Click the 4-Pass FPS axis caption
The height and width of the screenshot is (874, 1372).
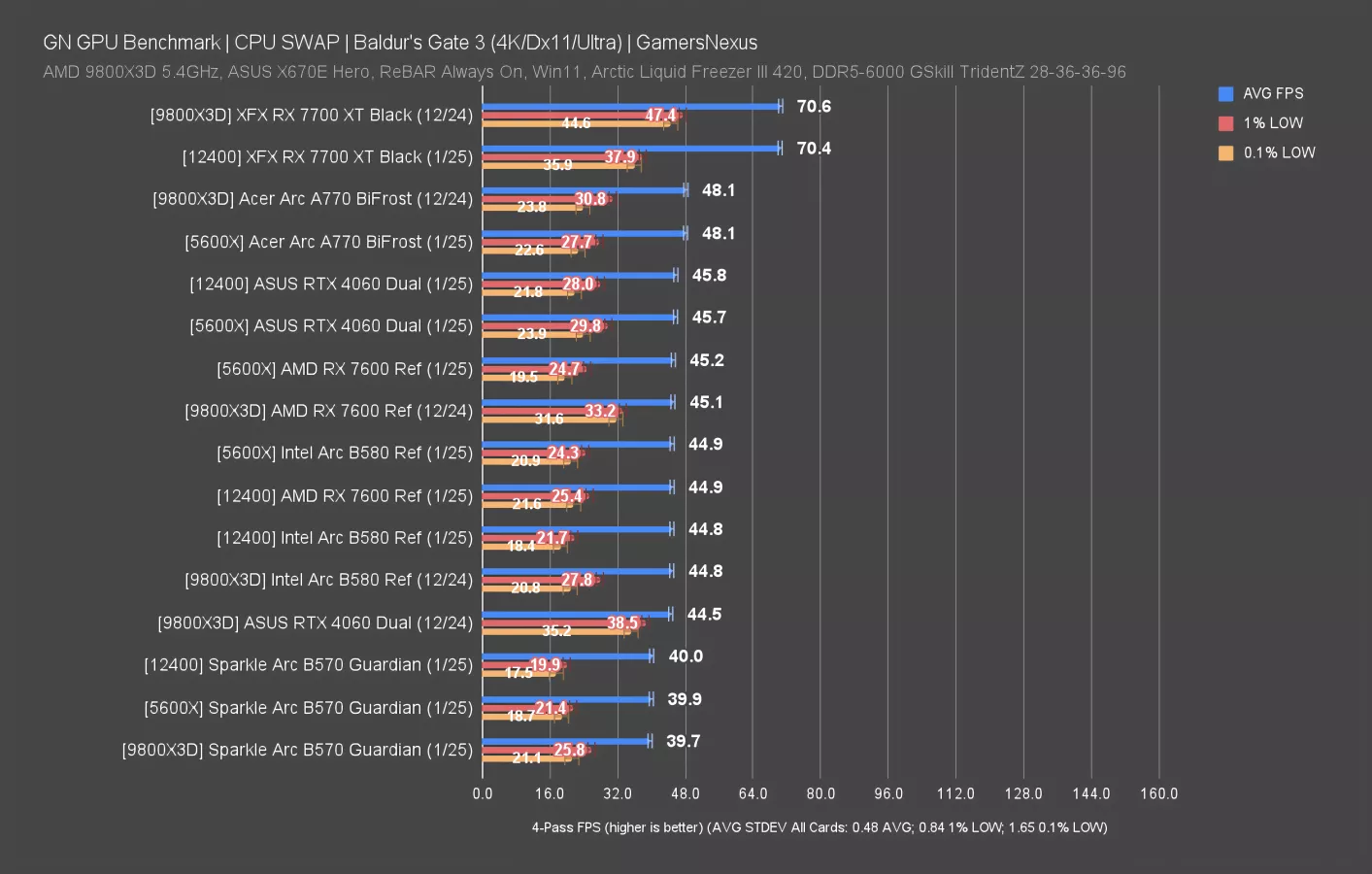[819, 827]
